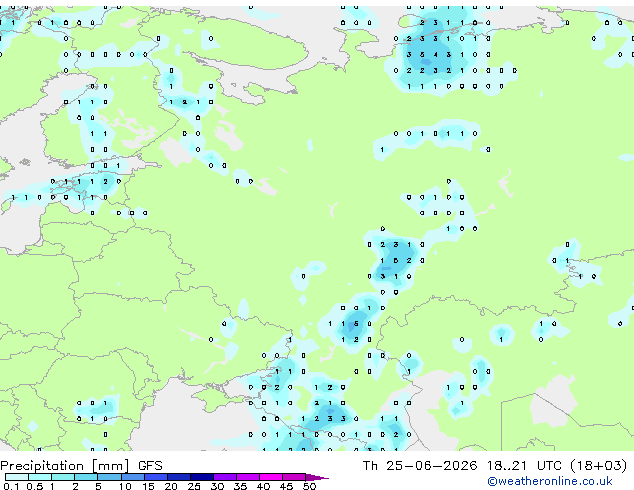Select the 2–5 mm legend color swatch
This screenshot has width=634, height=490.
click(86, 477)
